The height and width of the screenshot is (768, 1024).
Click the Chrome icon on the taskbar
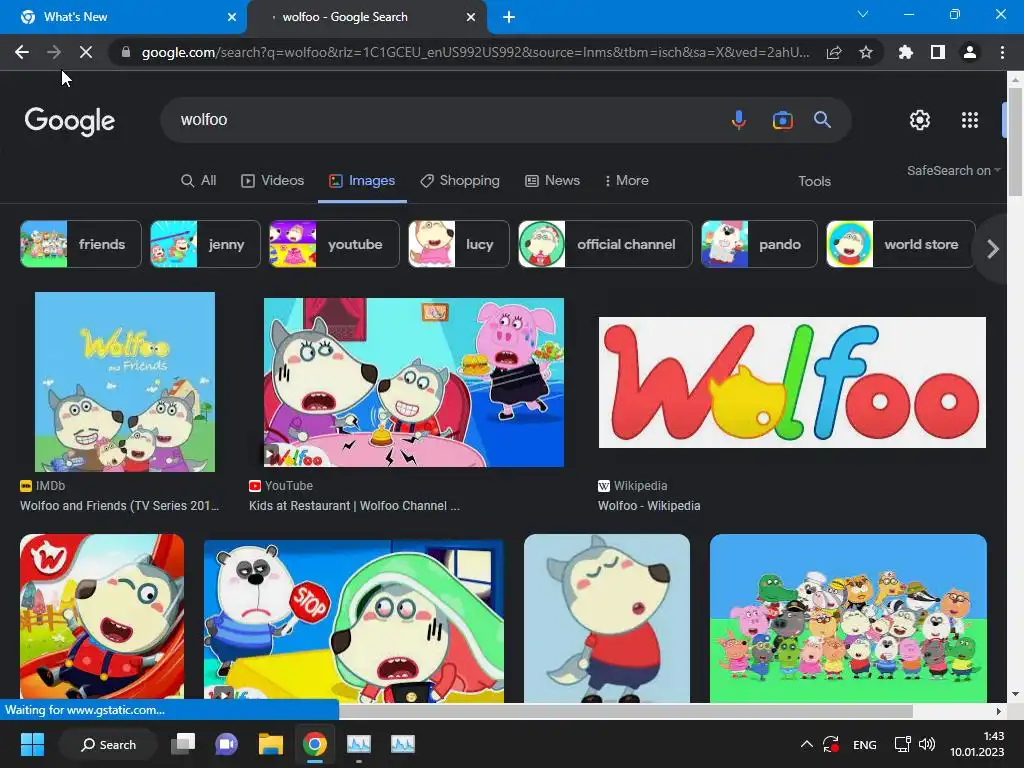pyautogui.click(x=314, y=744)
